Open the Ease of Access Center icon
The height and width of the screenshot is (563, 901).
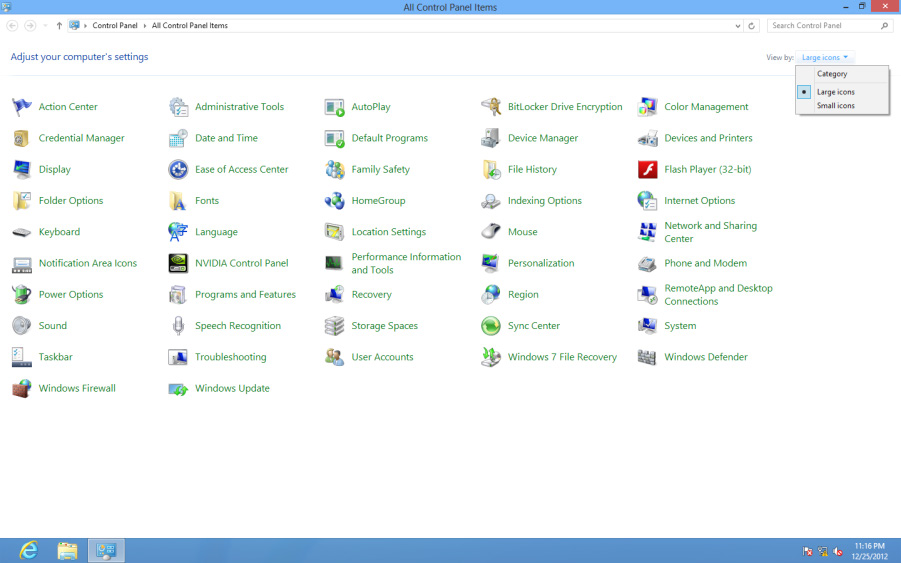tap(178, 169)
